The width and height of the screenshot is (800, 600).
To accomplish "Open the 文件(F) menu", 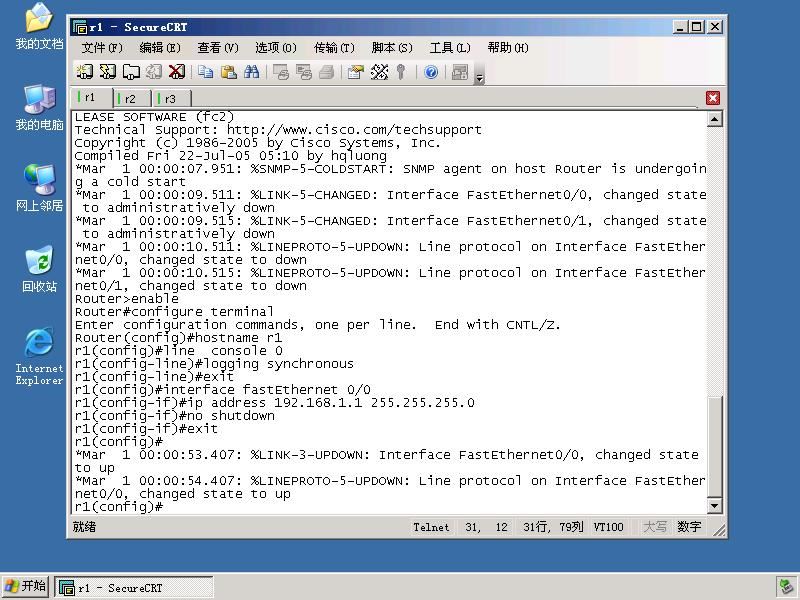I will pyautogui.click(x=102, y=48).
